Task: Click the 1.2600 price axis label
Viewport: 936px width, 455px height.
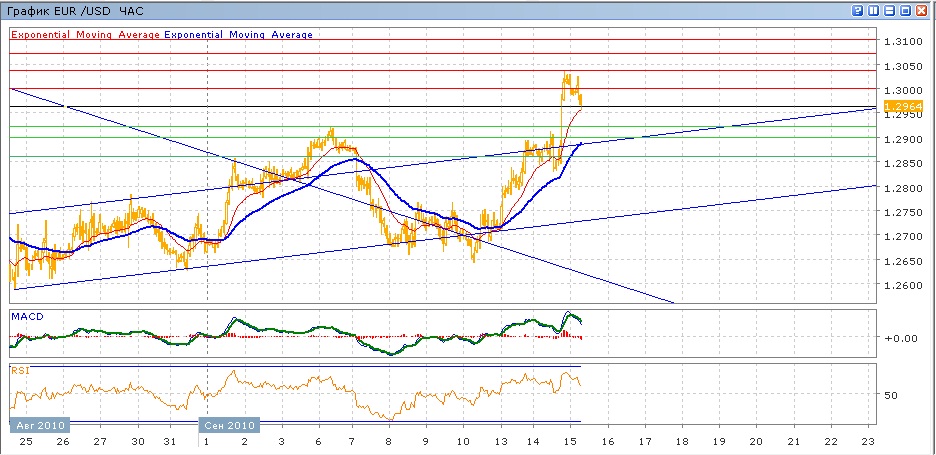Action: 900,285
